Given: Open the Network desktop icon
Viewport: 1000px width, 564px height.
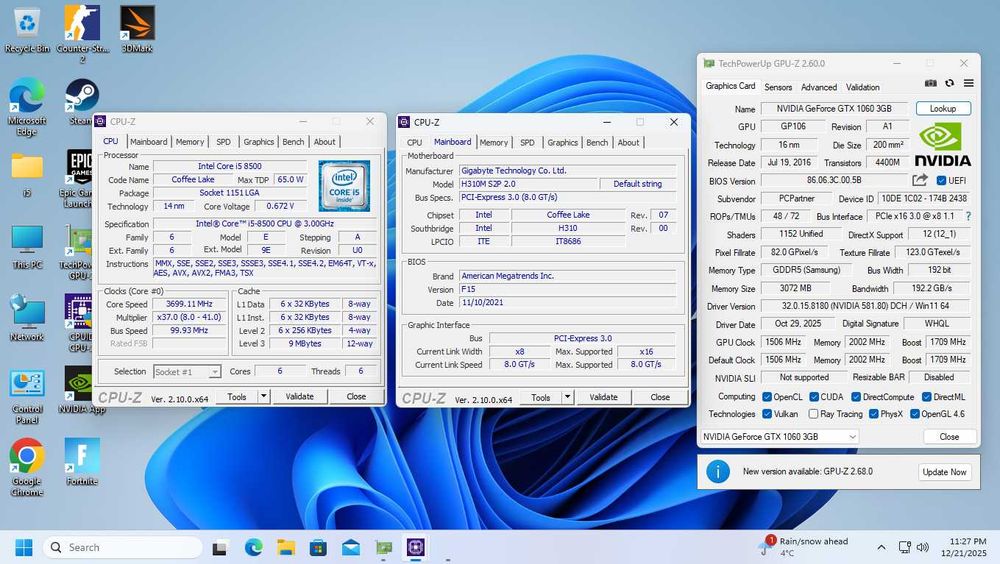Looking at the screenshot, I should (27, 318).
